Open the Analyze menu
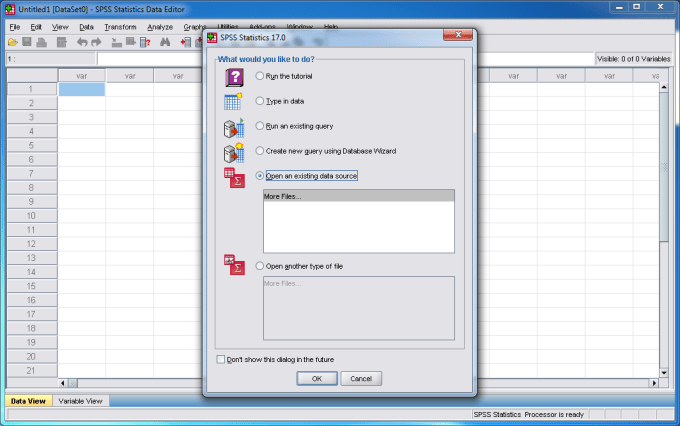Viewport: 680px width, 426px height. (160, 27)
